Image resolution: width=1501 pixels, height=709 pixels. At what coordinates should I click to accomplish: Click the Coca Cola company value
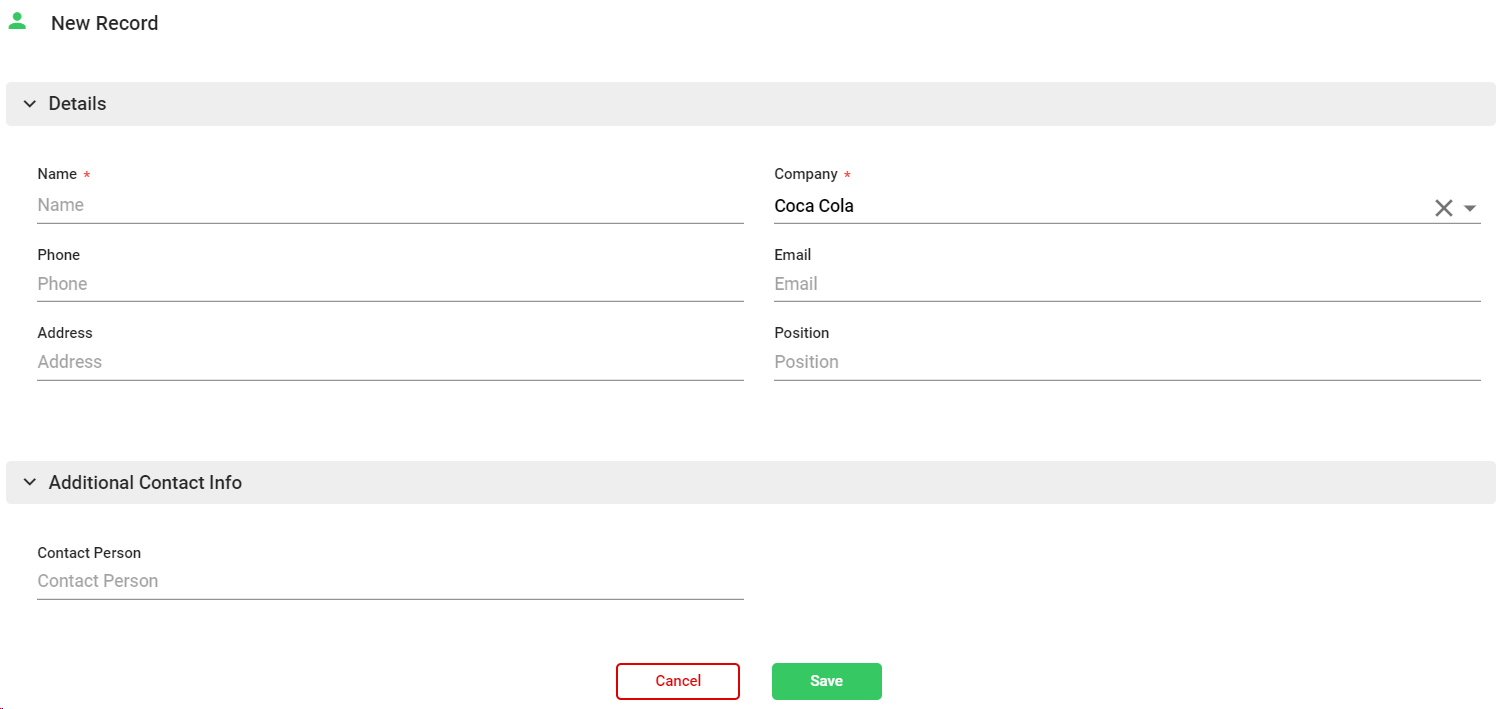(814, 206)
